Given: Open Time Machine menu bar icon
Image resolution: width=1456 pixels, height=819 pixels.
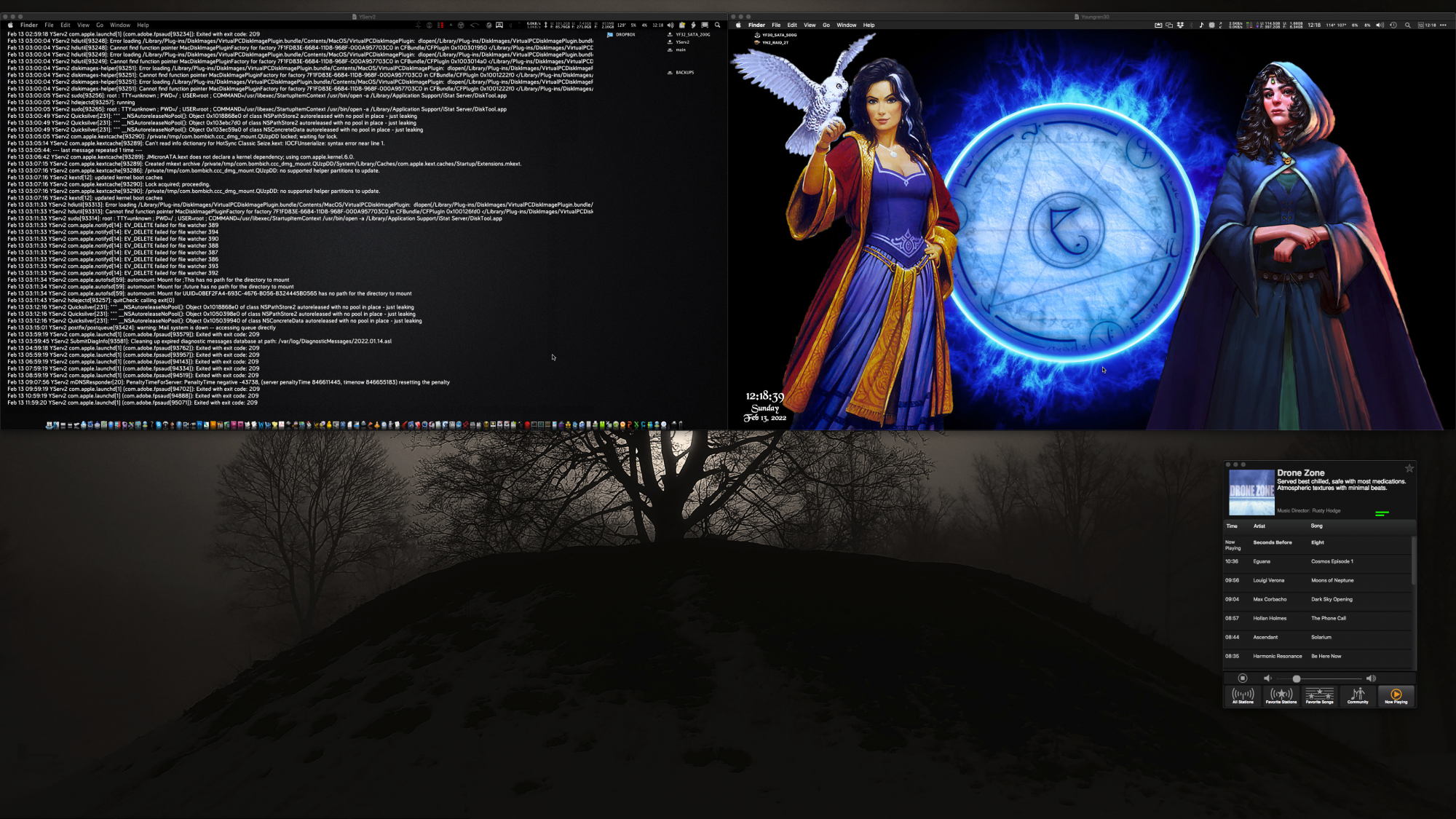Looking at the screenshot, I should [1393, 25].
